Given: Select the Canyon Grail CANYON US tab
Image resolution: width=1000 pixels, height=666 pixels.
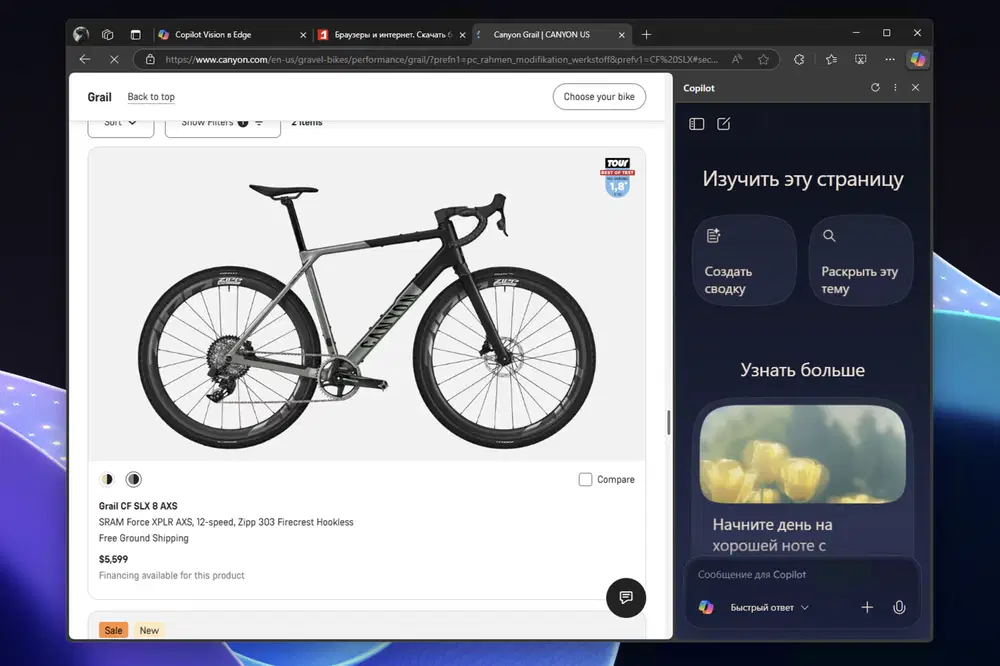Looking at the screenshot, I should [552, 34].
